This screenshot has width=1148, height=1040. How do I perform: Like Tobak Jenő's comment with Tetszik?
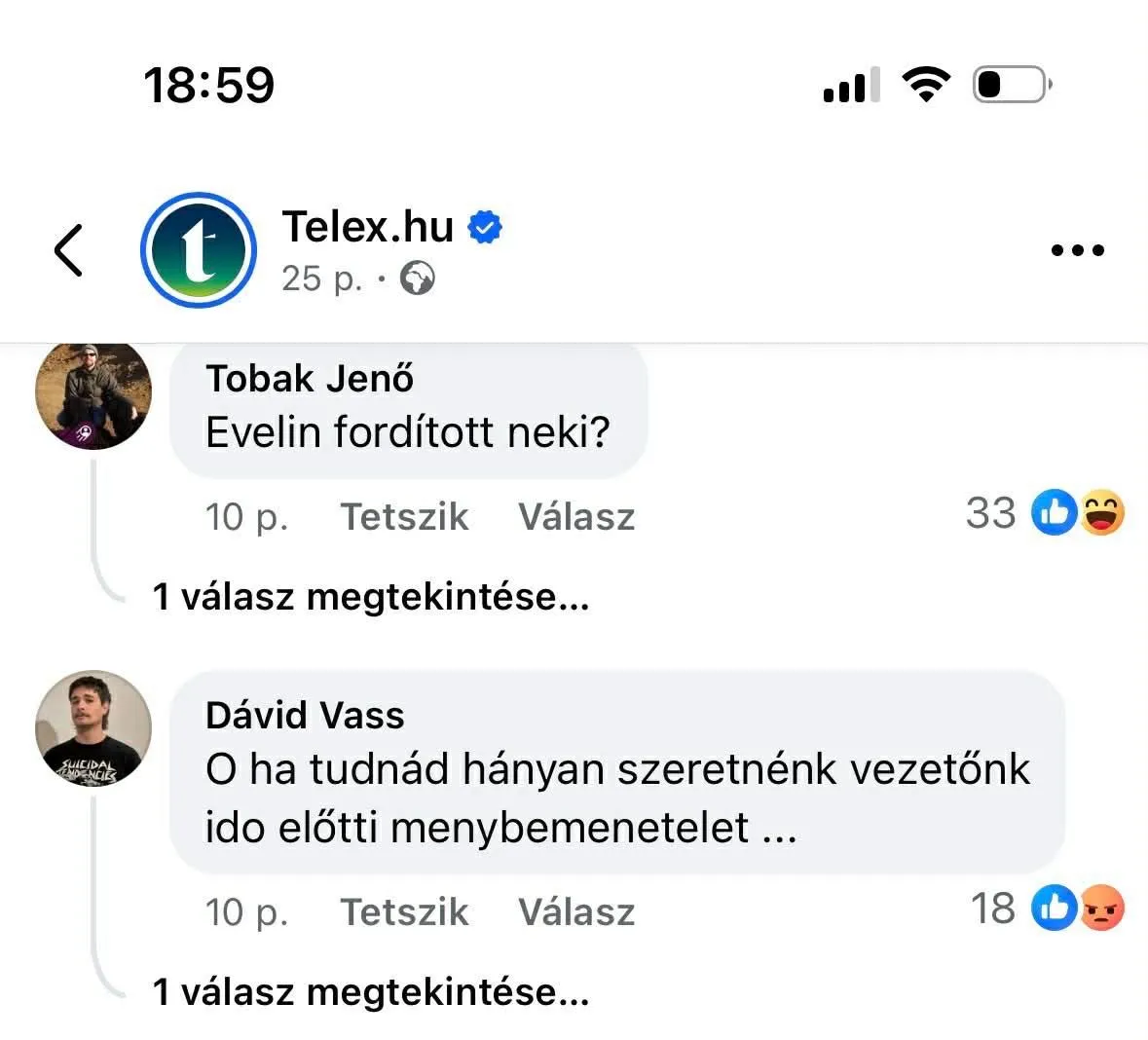pos(404,516)
